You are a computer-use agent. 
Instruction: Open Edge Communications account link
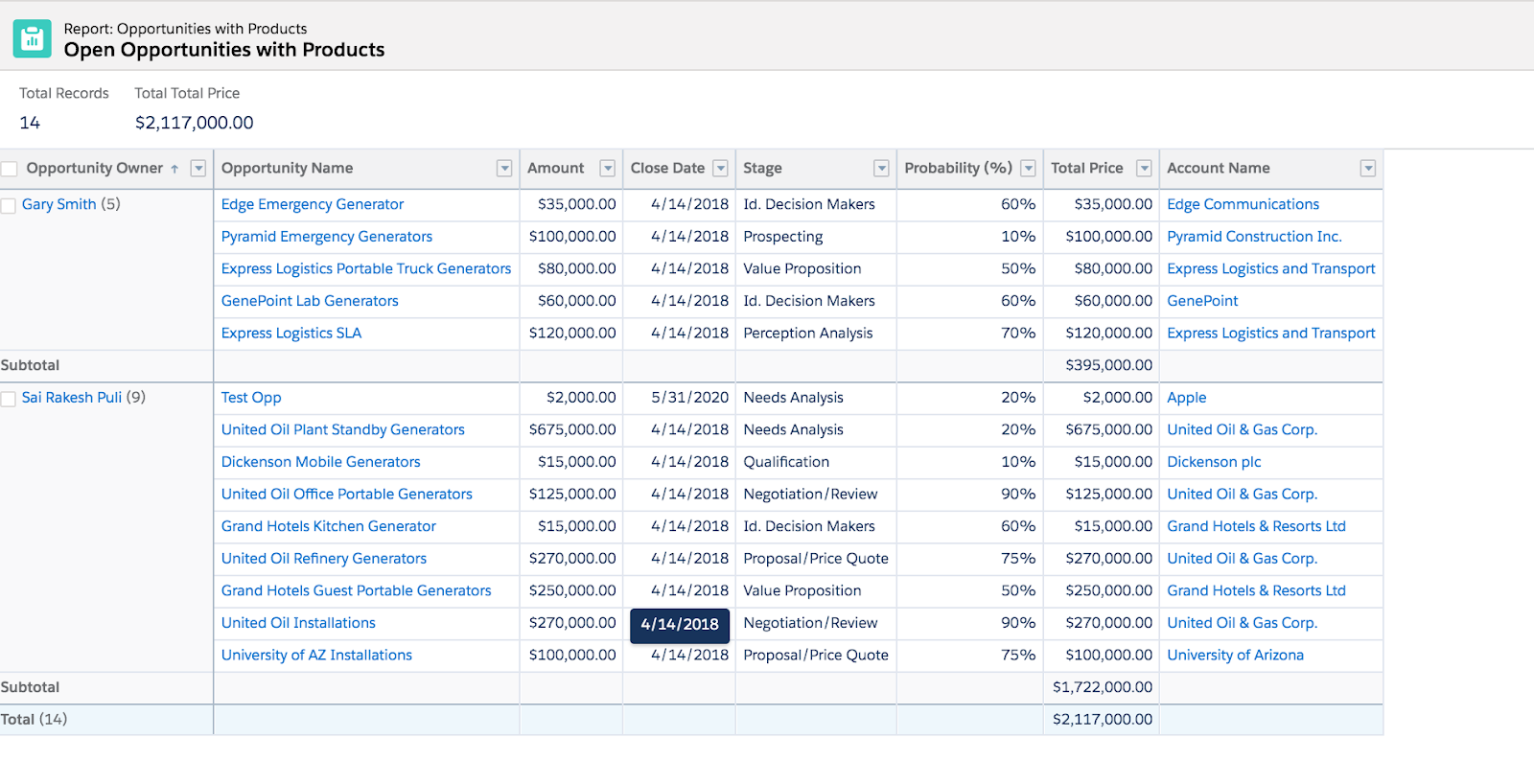coord(1243,204)
